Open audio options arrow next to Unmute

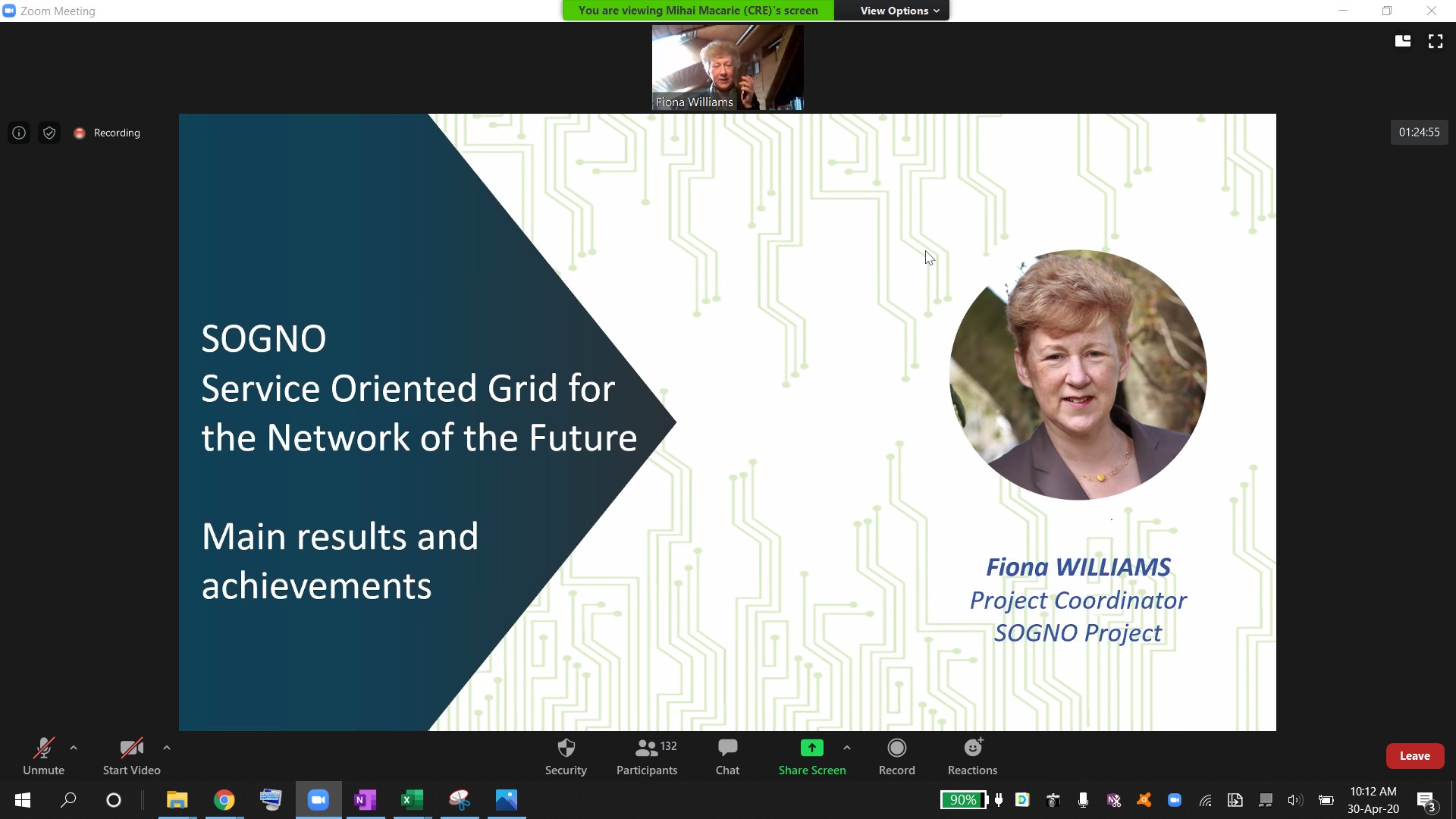74,748
